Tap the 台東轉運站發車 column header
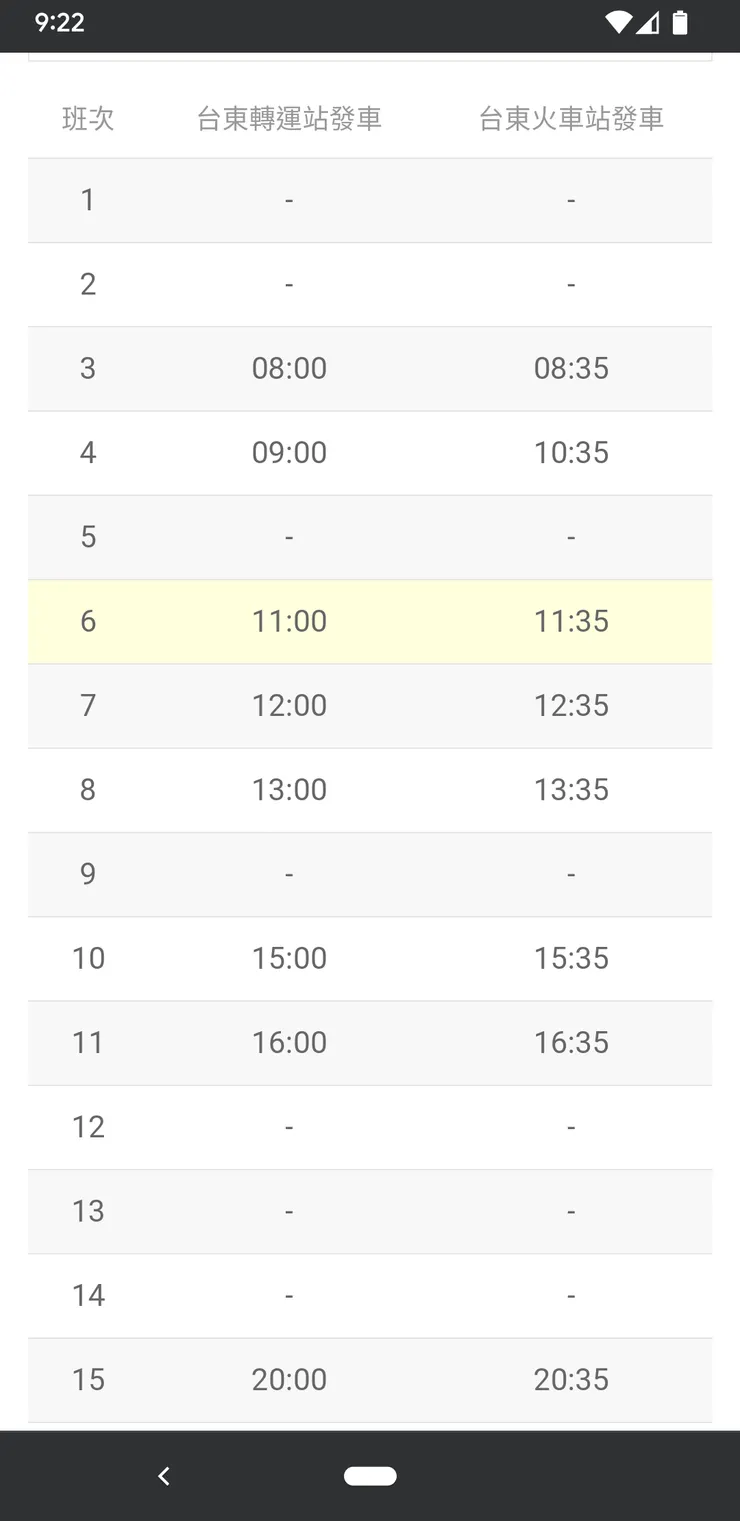Image resolution: width=740 pixels, height=1521 pixels. 289,119
